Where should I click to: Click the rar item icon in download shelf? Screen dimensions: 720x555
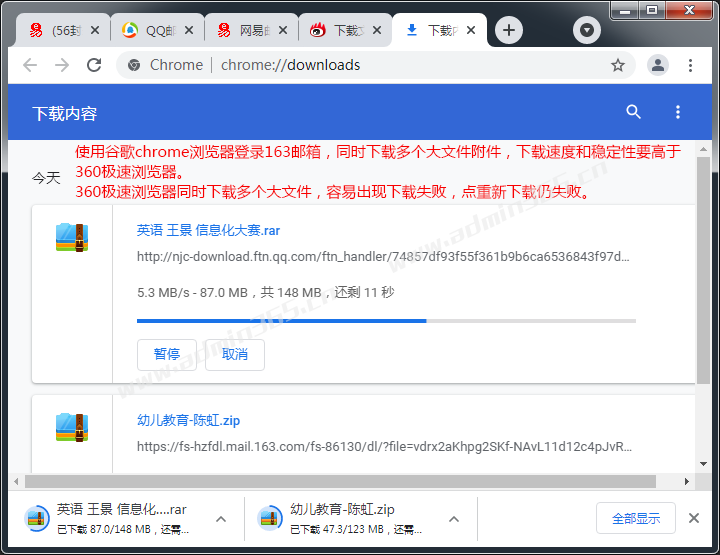click(x=37, y=518)
